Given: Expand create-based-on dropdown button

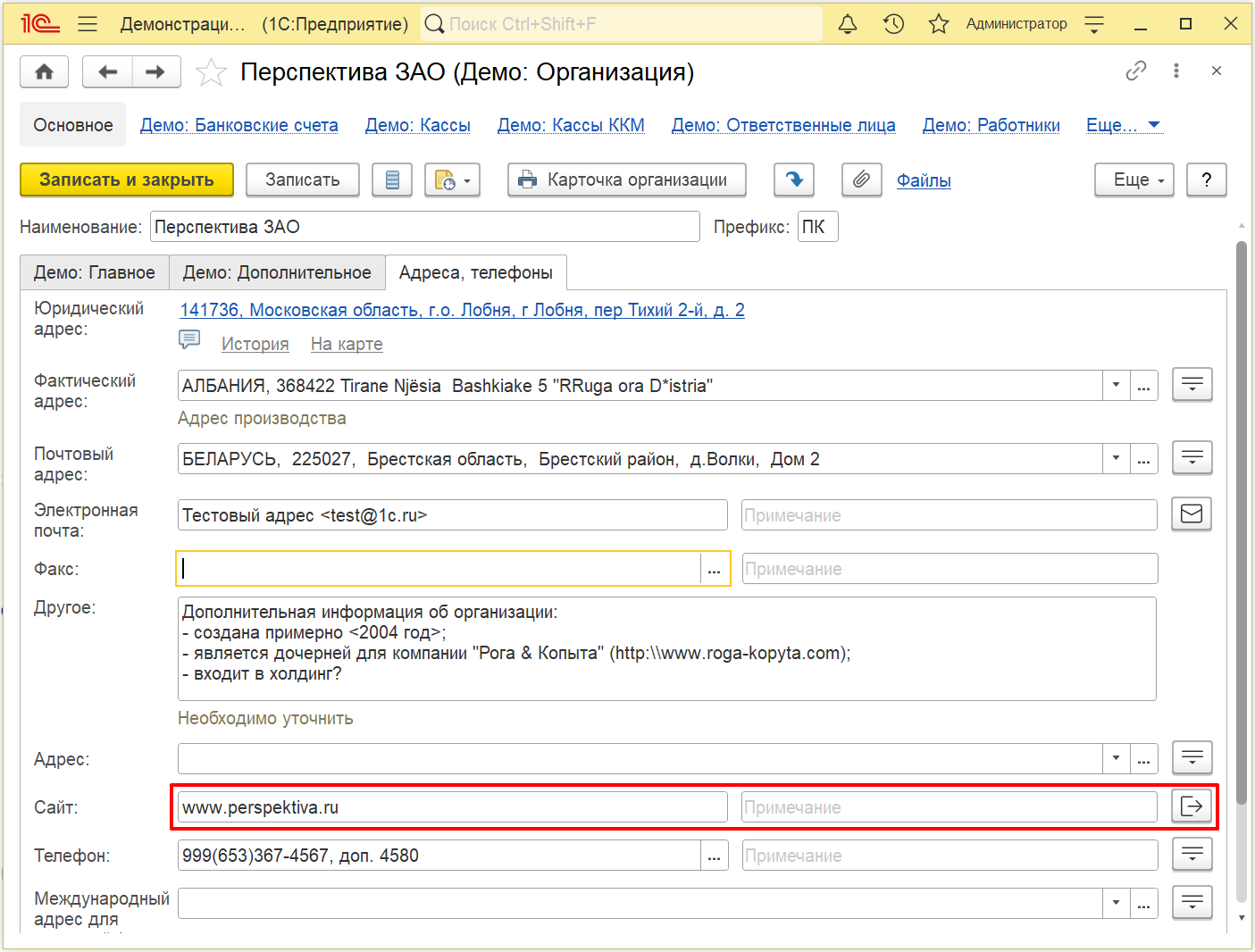Looking at the screenshot, I should click(453, 180).
